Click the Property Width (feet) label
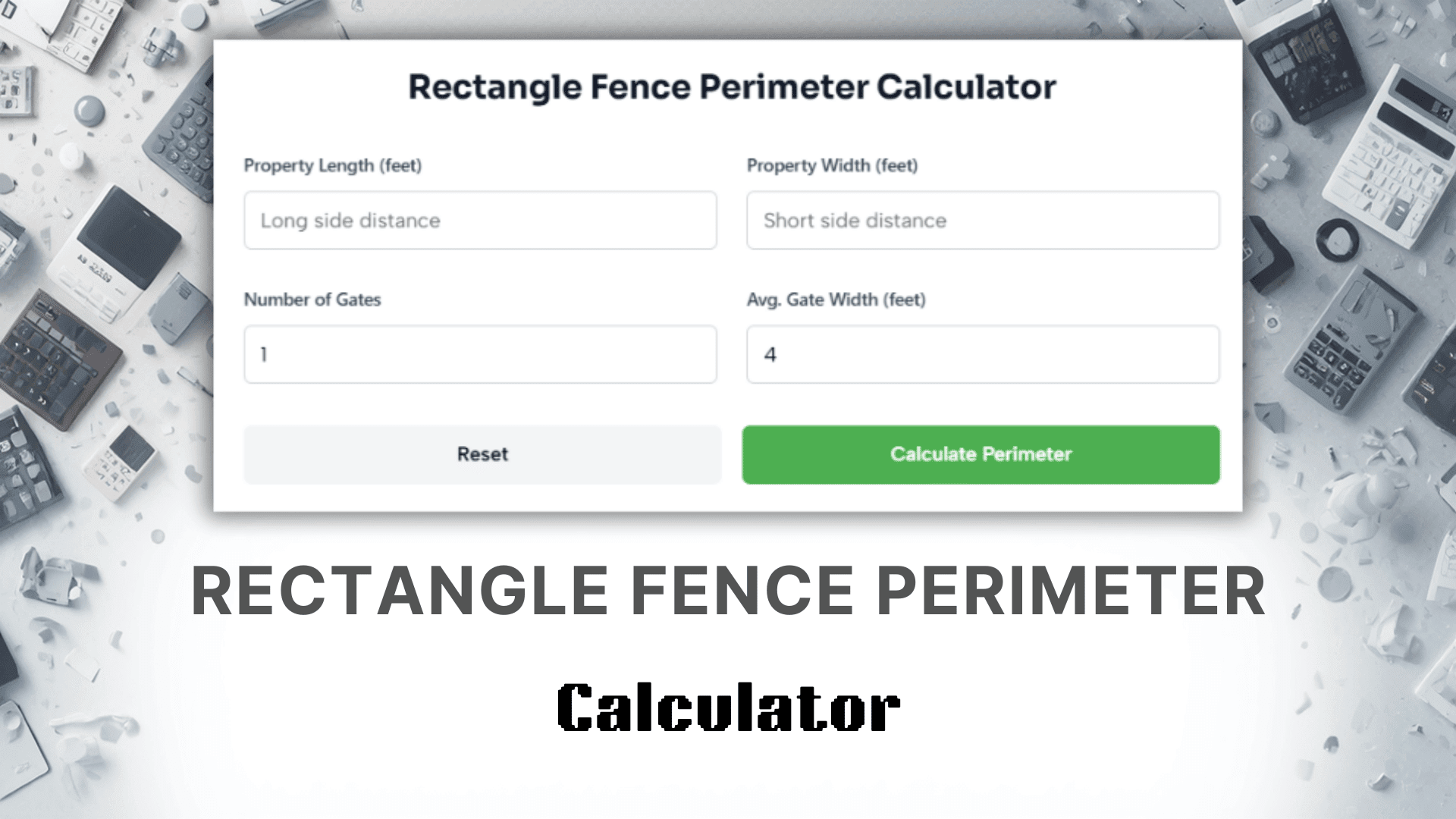This screenshot has width=1456, height=819. (832, 165)
